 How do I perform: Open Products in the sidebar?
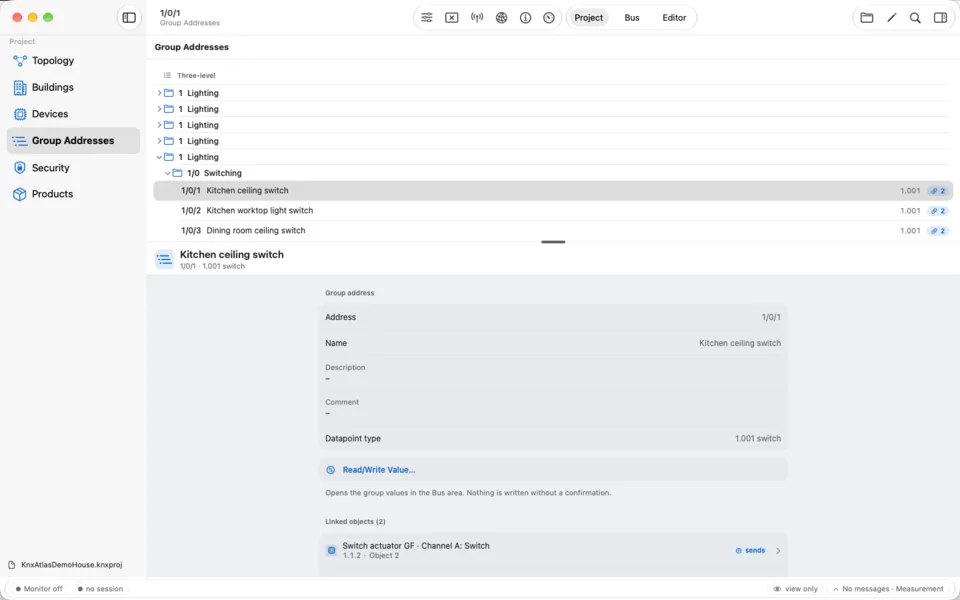pyautogui.click(x=73, y=194)
